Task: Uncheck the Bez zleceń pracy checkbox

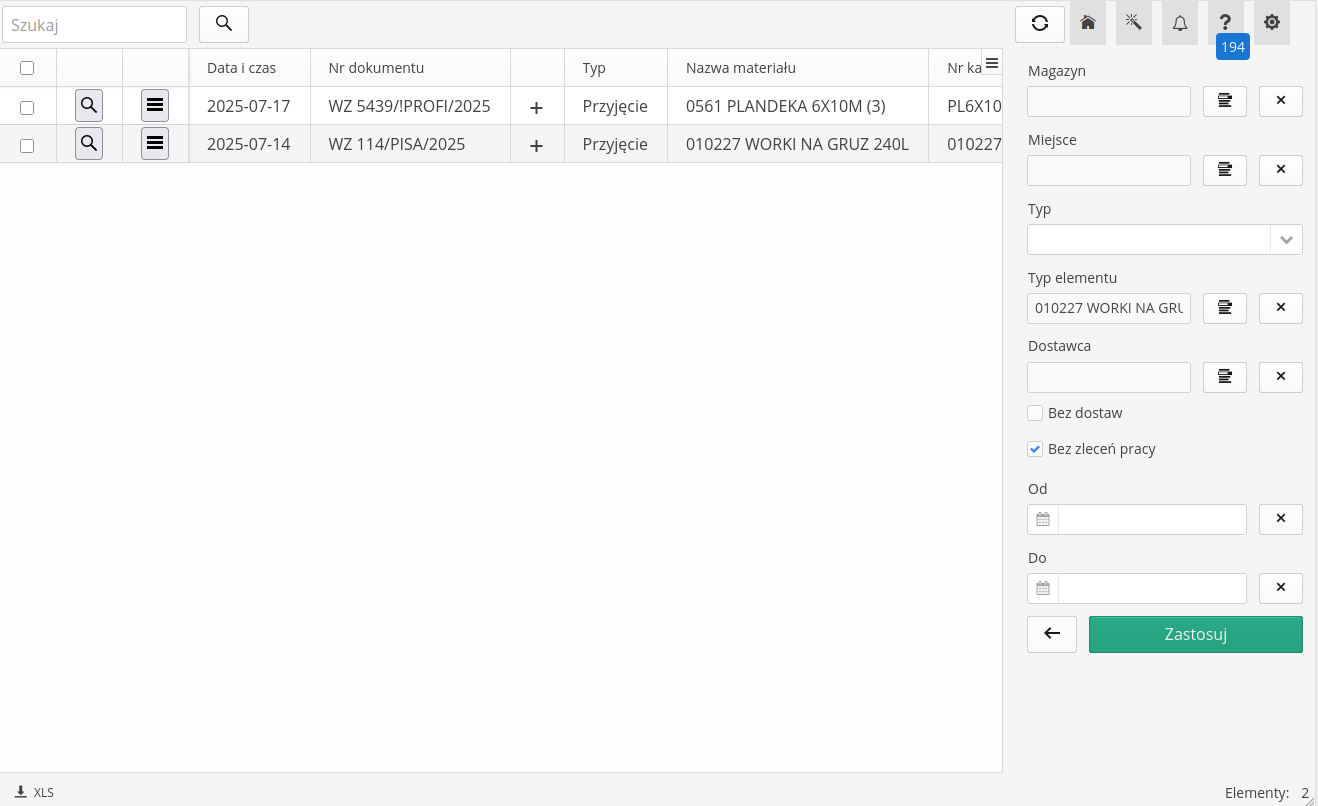Action: tap(1035, 450)
